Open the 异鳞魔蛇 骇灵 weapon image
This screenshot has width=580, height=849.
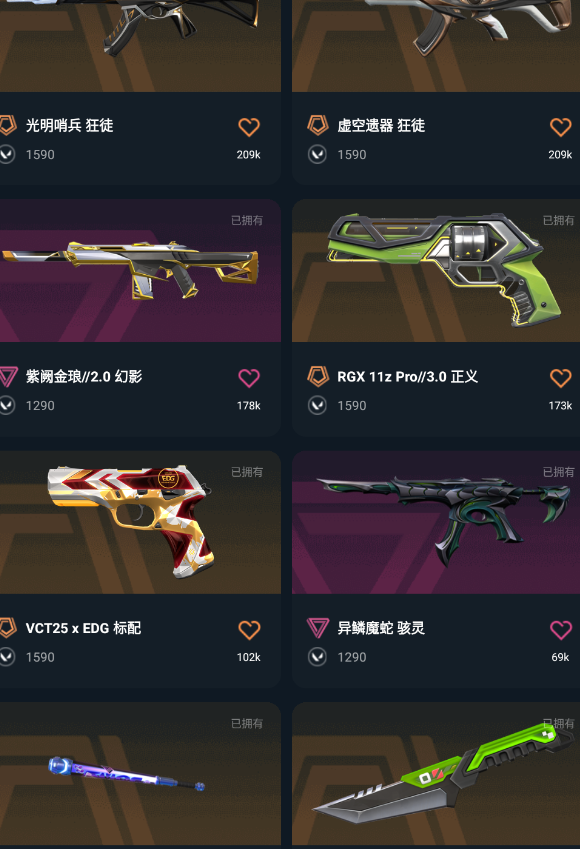pos(436,523)
